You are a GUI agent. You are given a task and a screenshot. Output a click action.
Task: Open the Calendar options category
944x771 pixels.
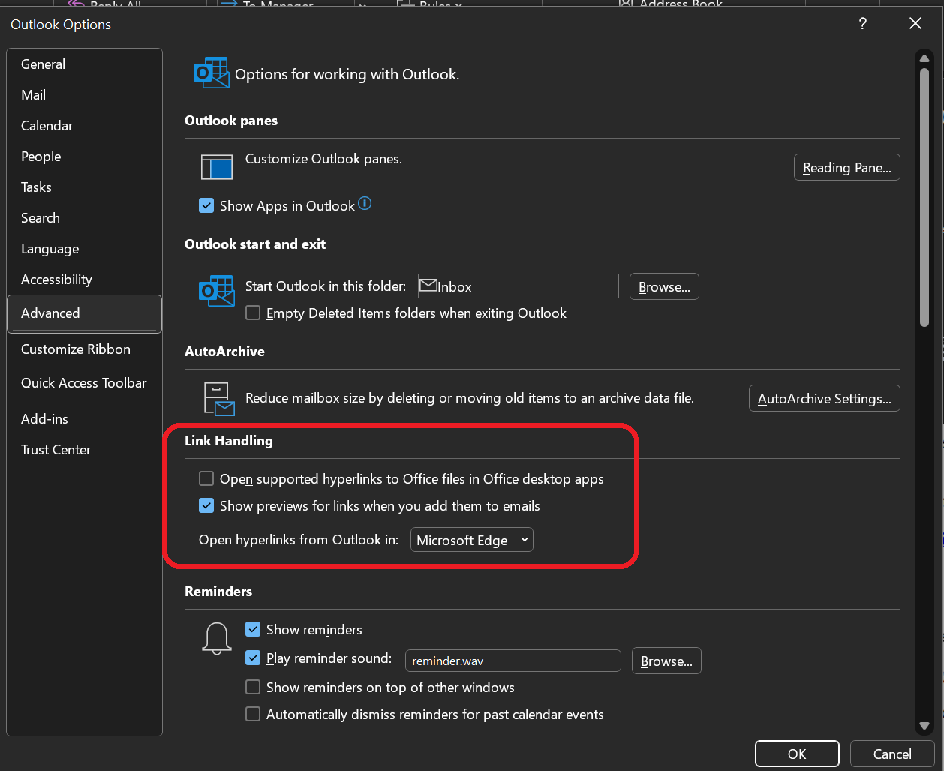[84, 126]
